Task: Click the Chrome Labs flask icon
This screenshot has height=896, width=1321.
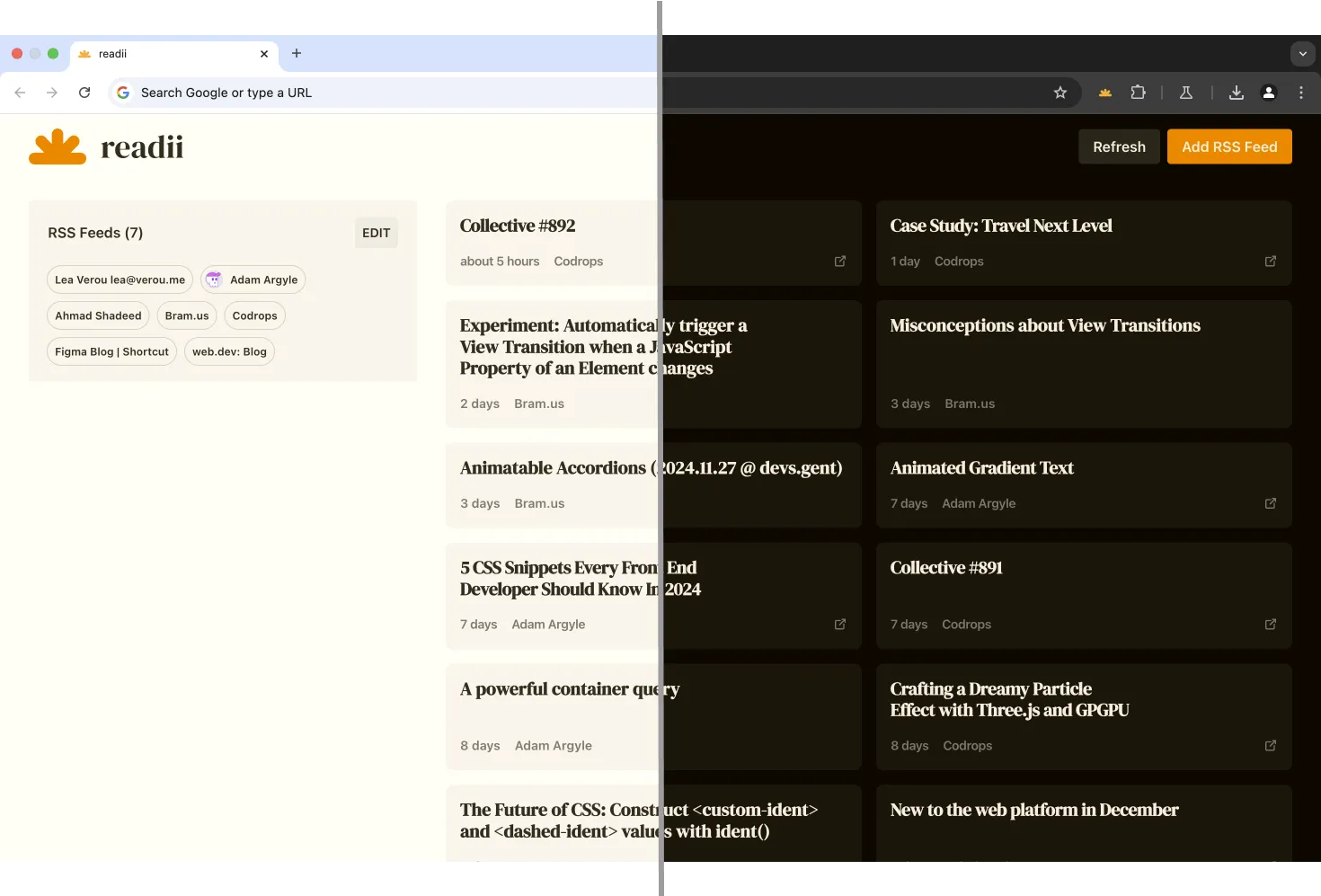Action: (x=1186, y=93)
